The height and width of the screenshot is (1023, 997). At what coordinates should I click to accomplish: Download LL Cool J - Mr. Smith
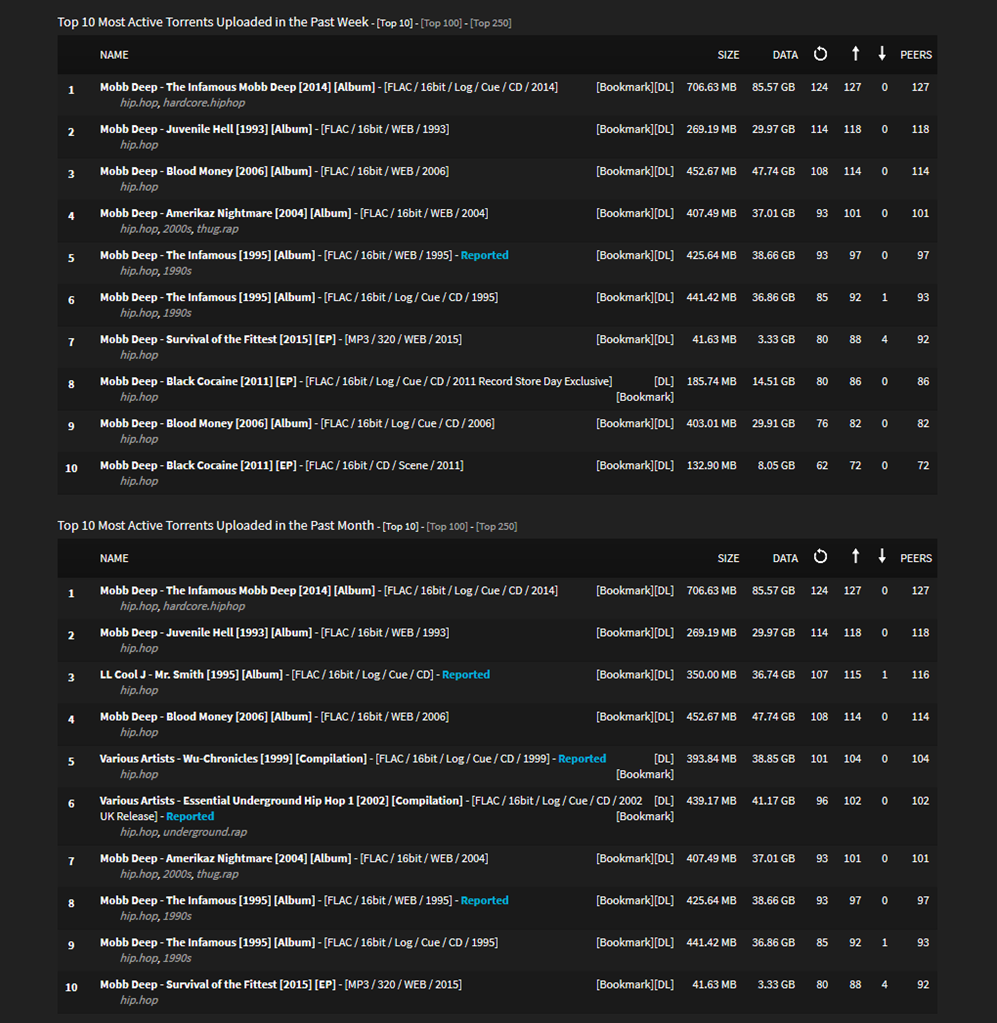click(664, 675)
